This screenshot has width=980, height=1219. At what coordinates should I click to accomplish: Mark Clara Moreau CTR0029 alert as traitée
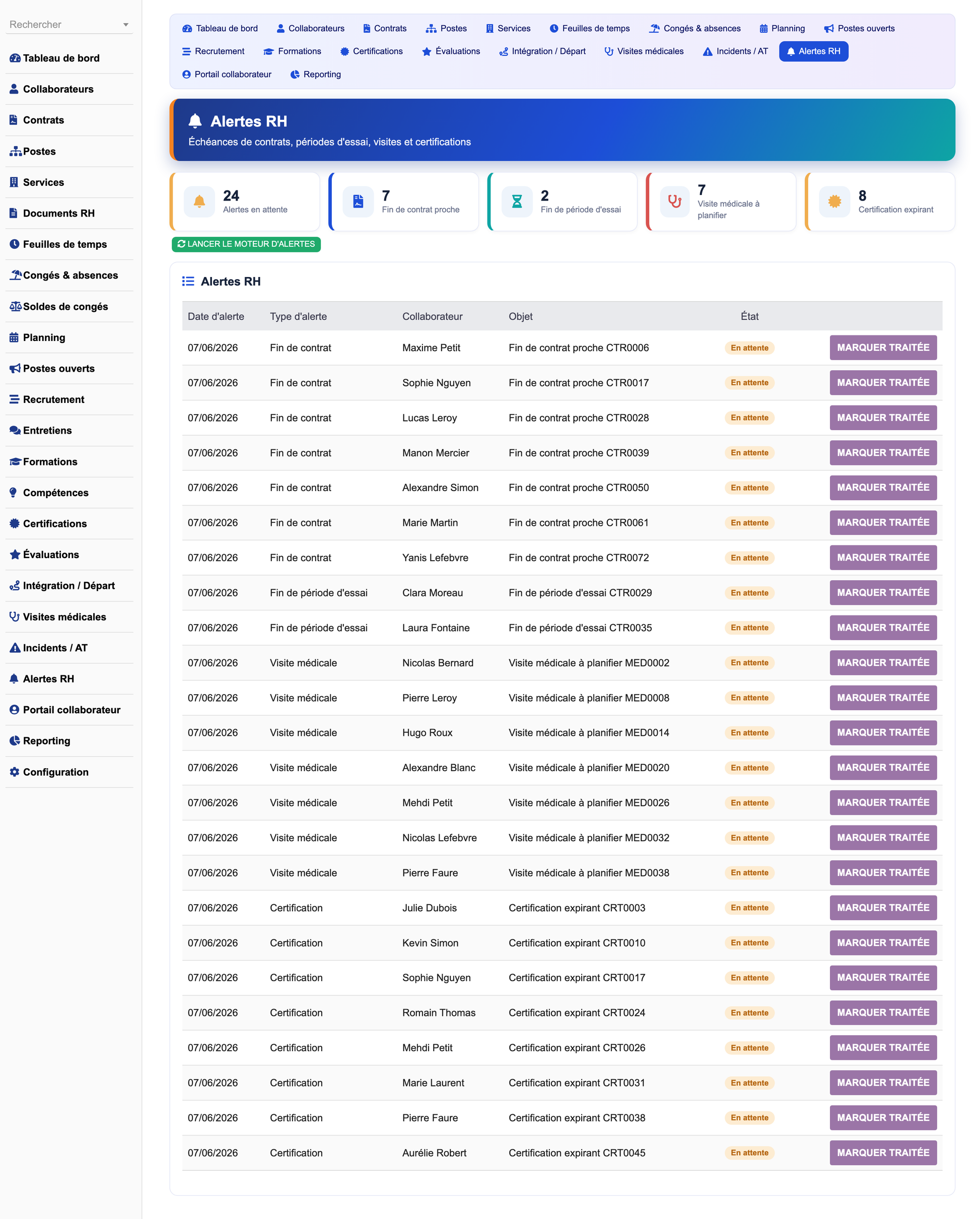(883, 592)
